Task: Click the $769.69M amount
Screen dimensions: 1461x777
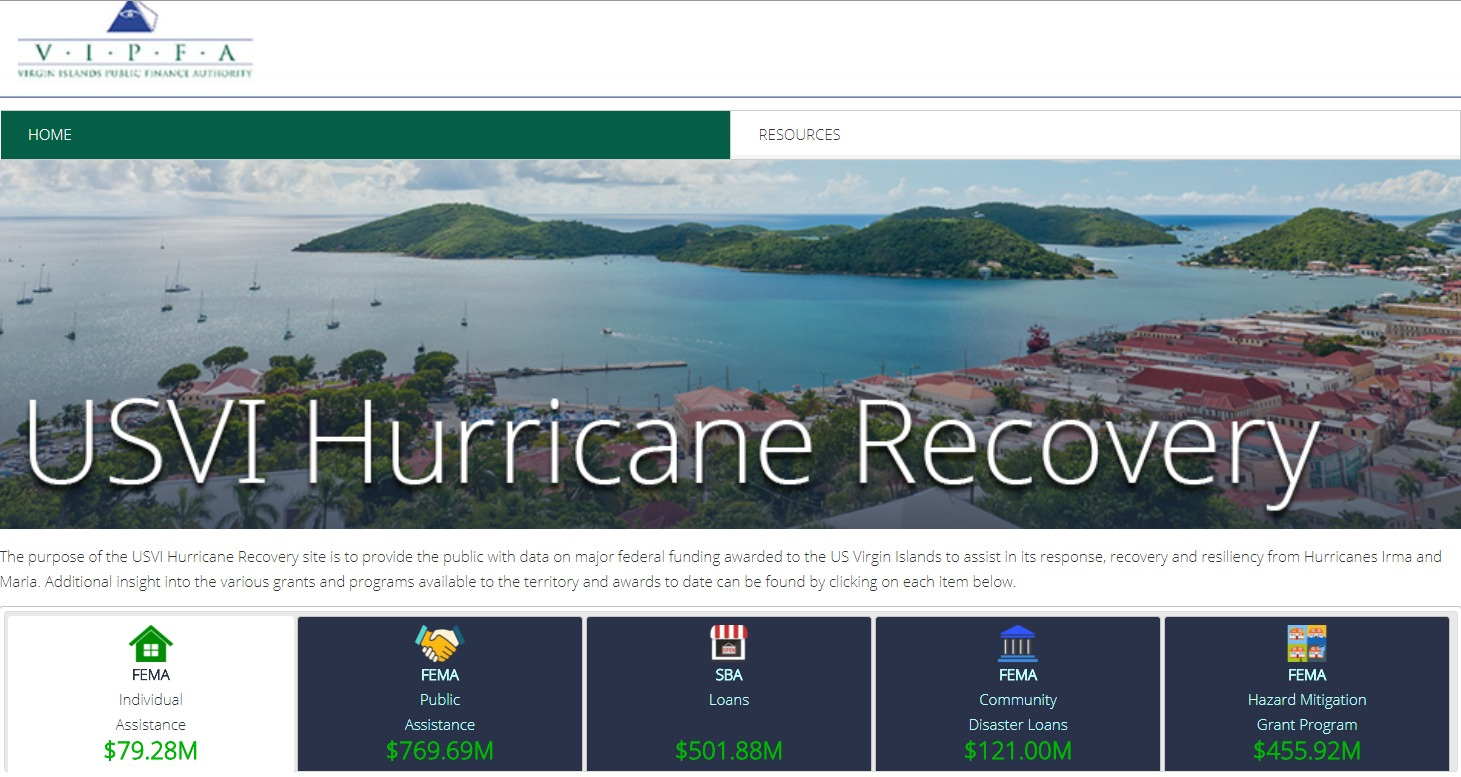Action: pyautogui.click(x=440, y=751)
